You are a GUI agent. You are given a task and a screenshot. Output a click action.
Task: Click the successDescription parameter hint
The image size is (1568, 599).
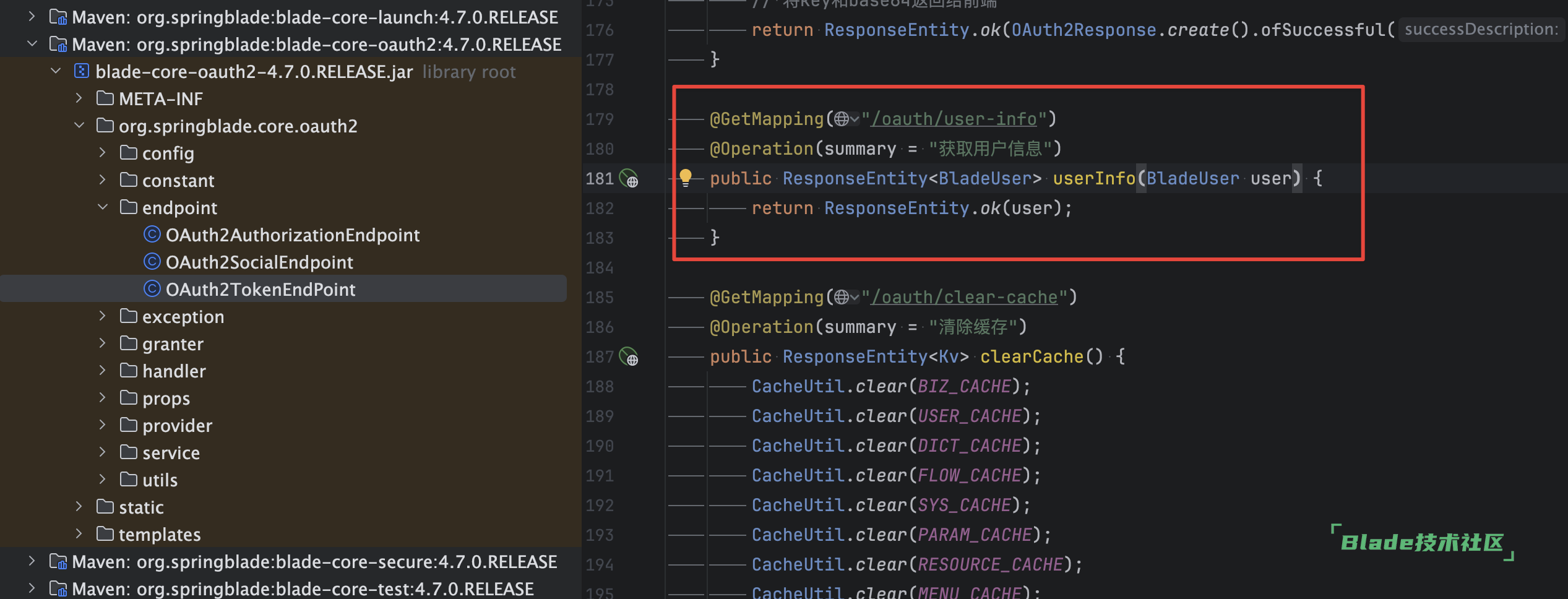coord(1480,29)
